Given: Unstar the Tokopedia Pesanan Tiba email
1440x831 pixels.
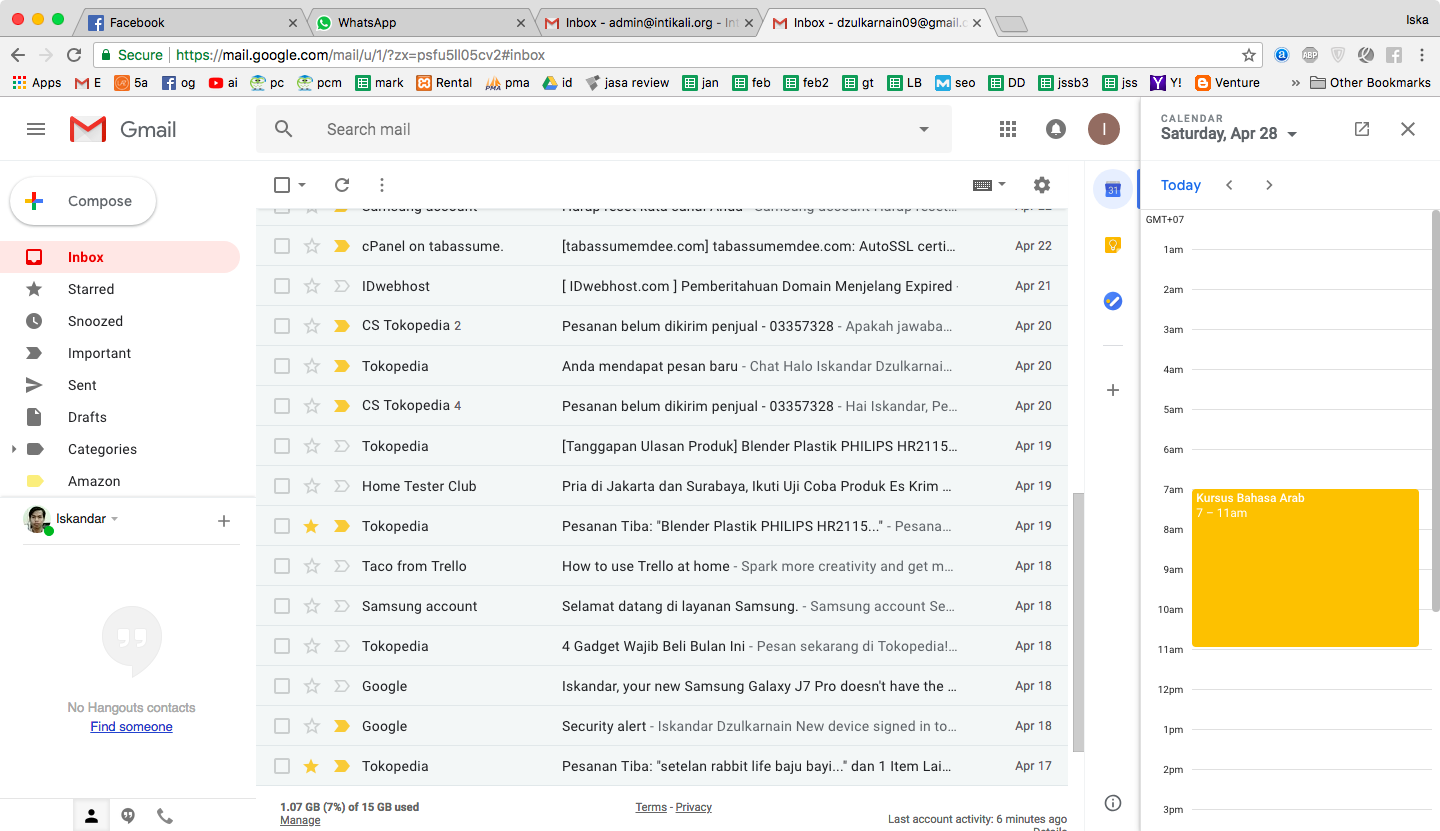Looking at the screenshot, I should 311,525.
